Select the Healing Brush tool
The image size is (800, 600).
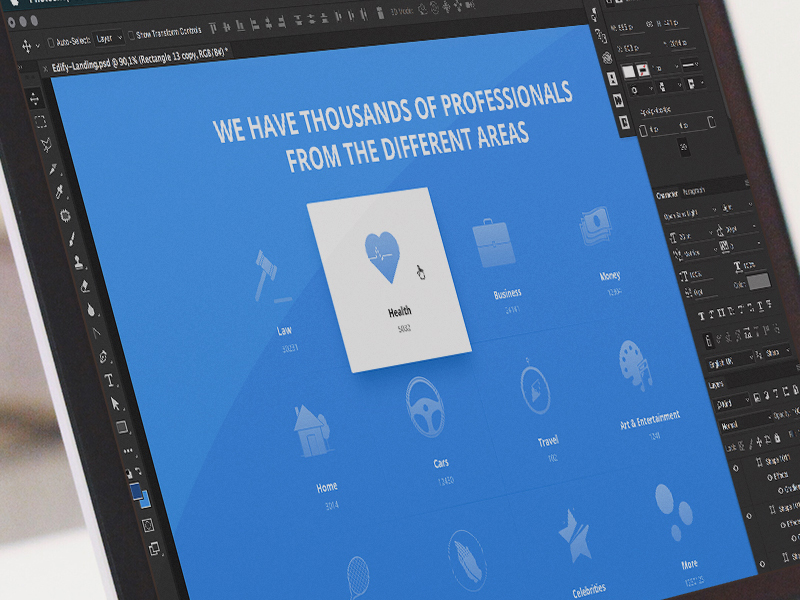65,215
